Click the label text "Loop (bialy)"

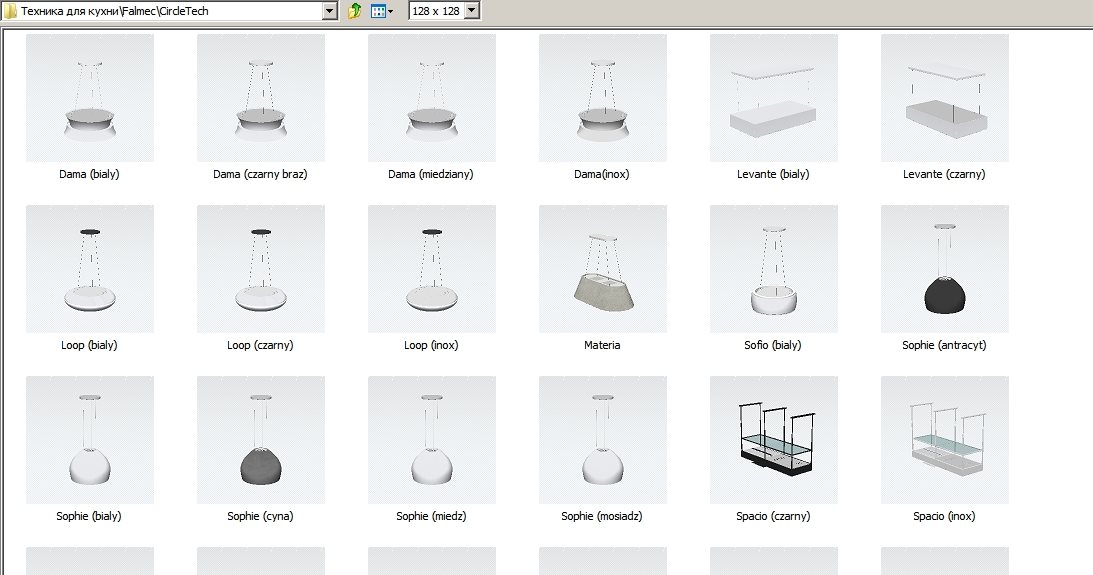[x=89, y=345]
